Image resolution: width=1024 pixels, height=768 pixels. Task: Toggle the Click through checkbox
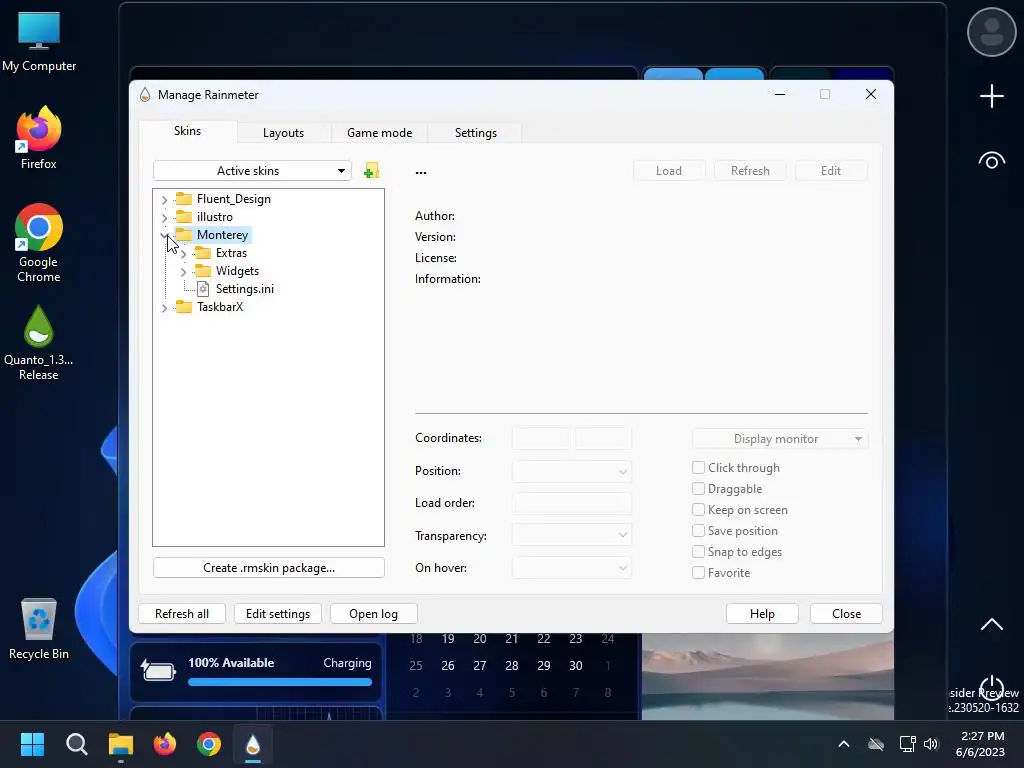pos(698,468)
